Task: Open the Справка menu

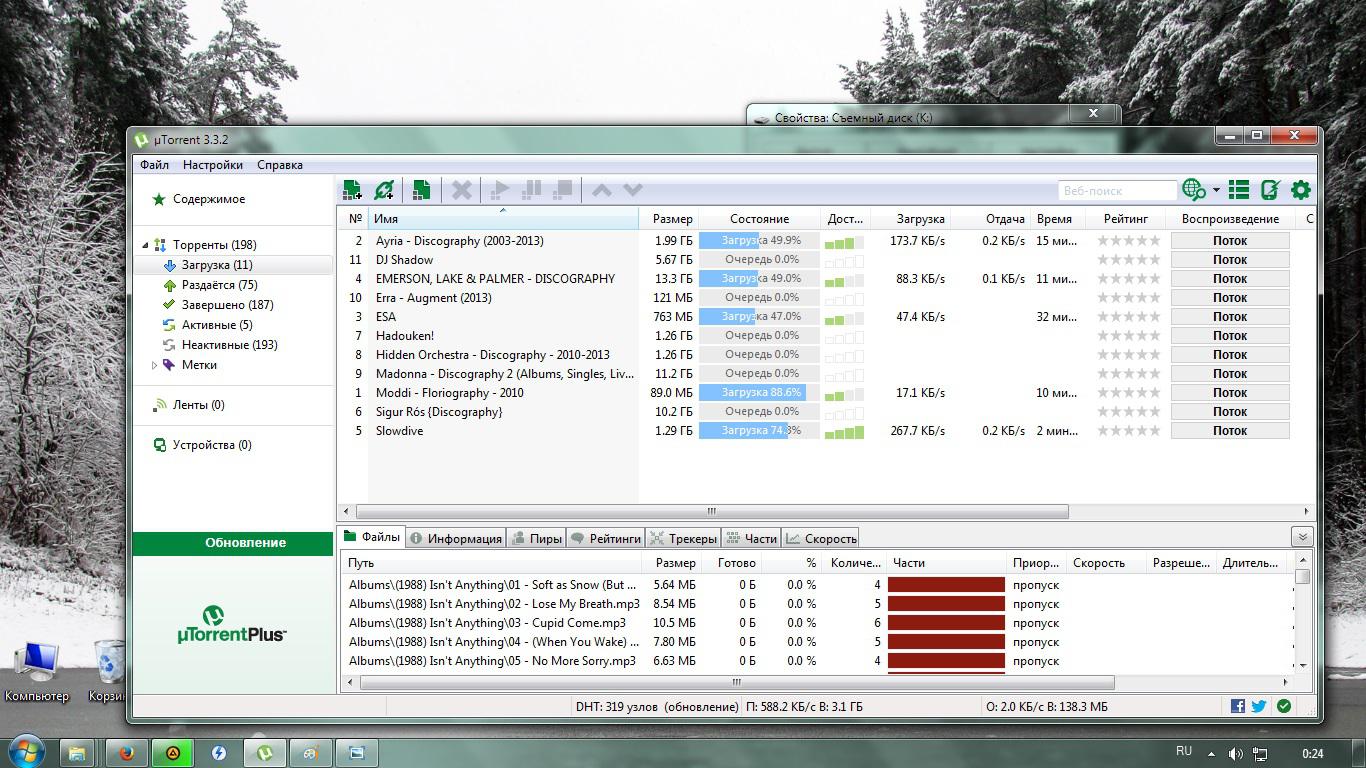Action: (280, 165)
